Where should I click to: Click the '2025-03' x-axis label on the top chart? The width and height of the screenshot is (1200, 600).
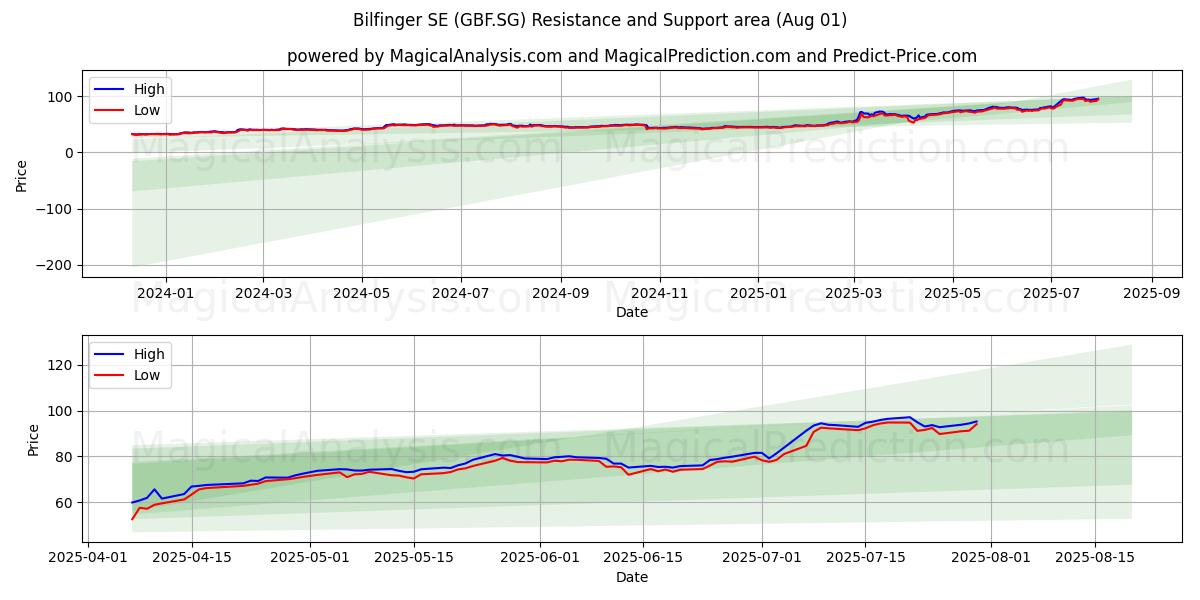click(853, 293)
